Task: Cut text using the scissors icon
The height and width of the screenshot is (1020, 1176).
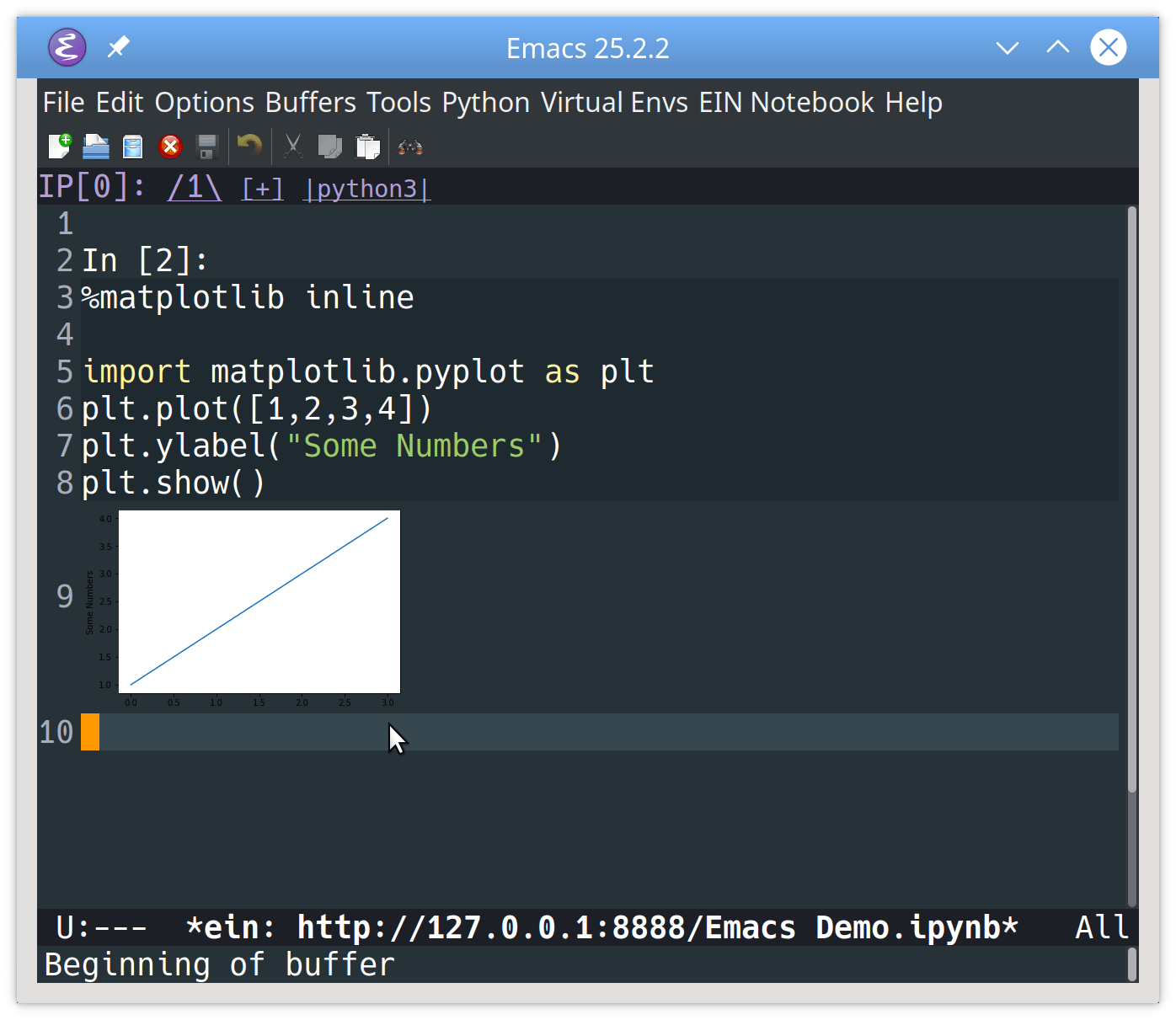Action: tap(293, 146)
